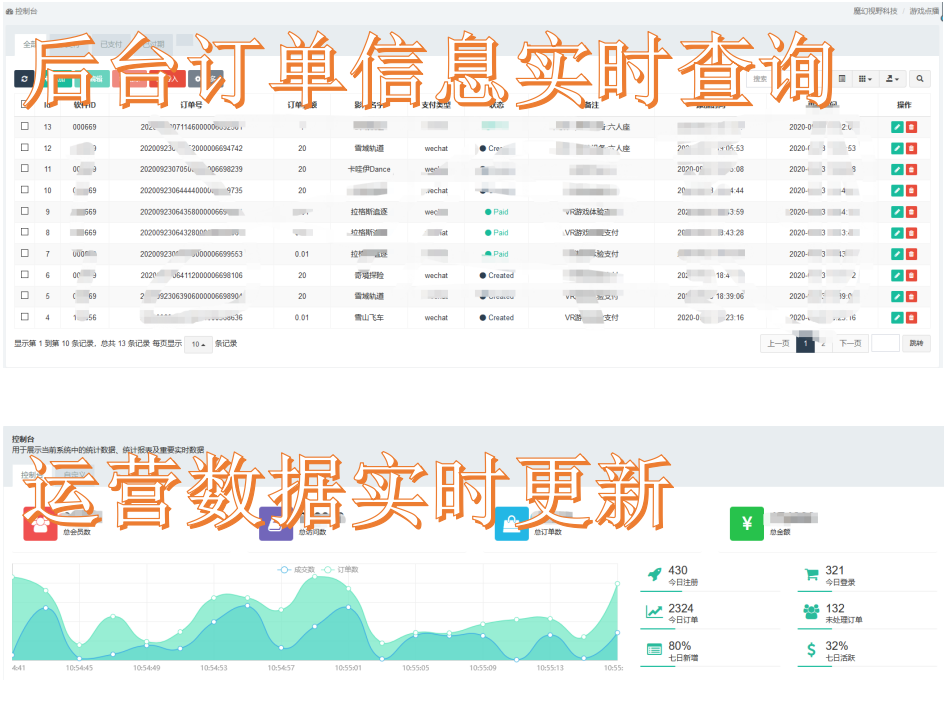Click 游戏点播 in the breadcrumb
This screenshot has height=721, width=946.
pyautogui.click(x=924, y=11)
